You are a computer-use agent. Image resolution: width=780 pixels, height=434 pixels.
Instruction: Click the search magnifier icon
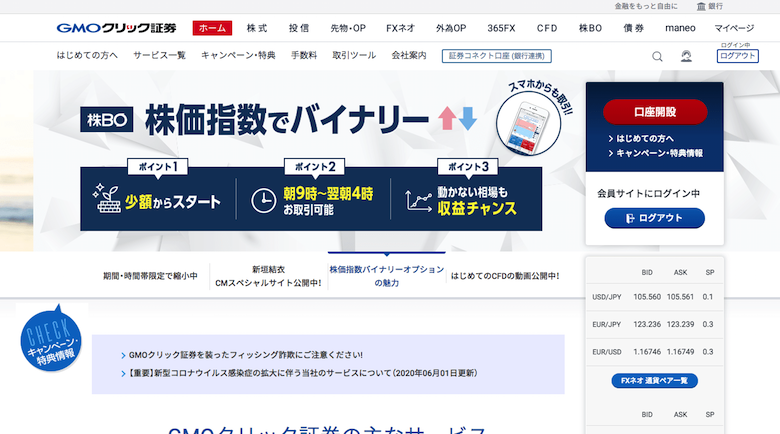point(657,56)
